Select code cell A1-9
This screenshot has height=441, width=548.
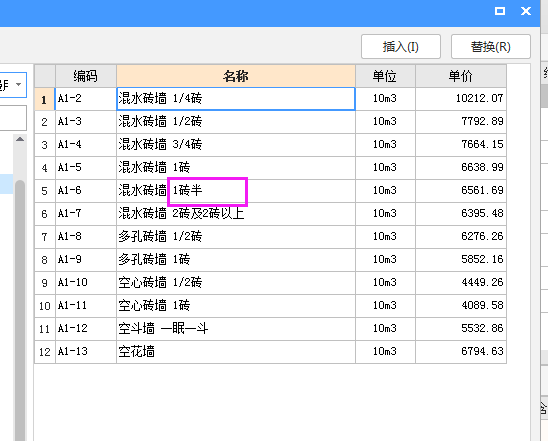[86, 260]
